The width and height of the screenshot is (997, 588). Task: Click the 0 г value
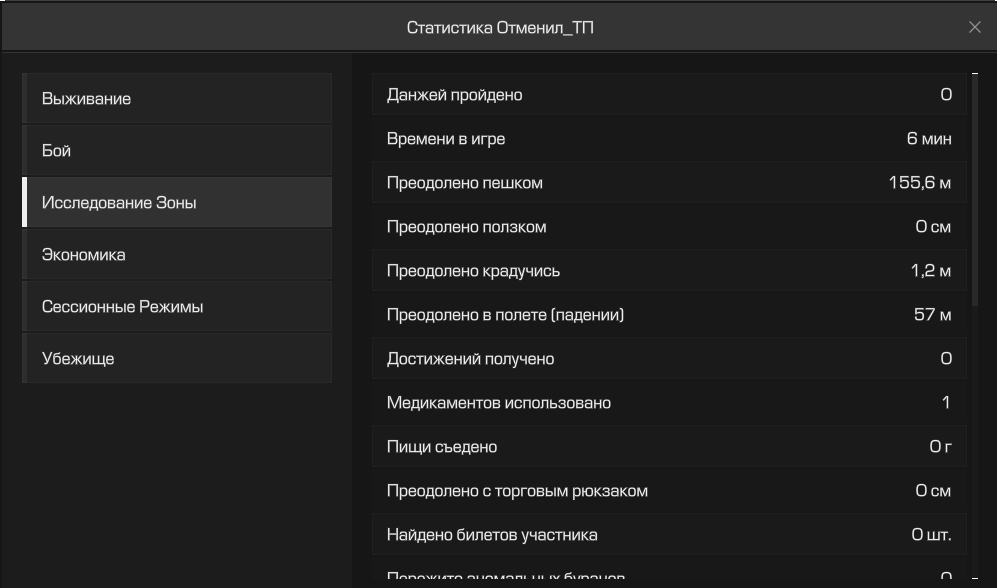940,447
